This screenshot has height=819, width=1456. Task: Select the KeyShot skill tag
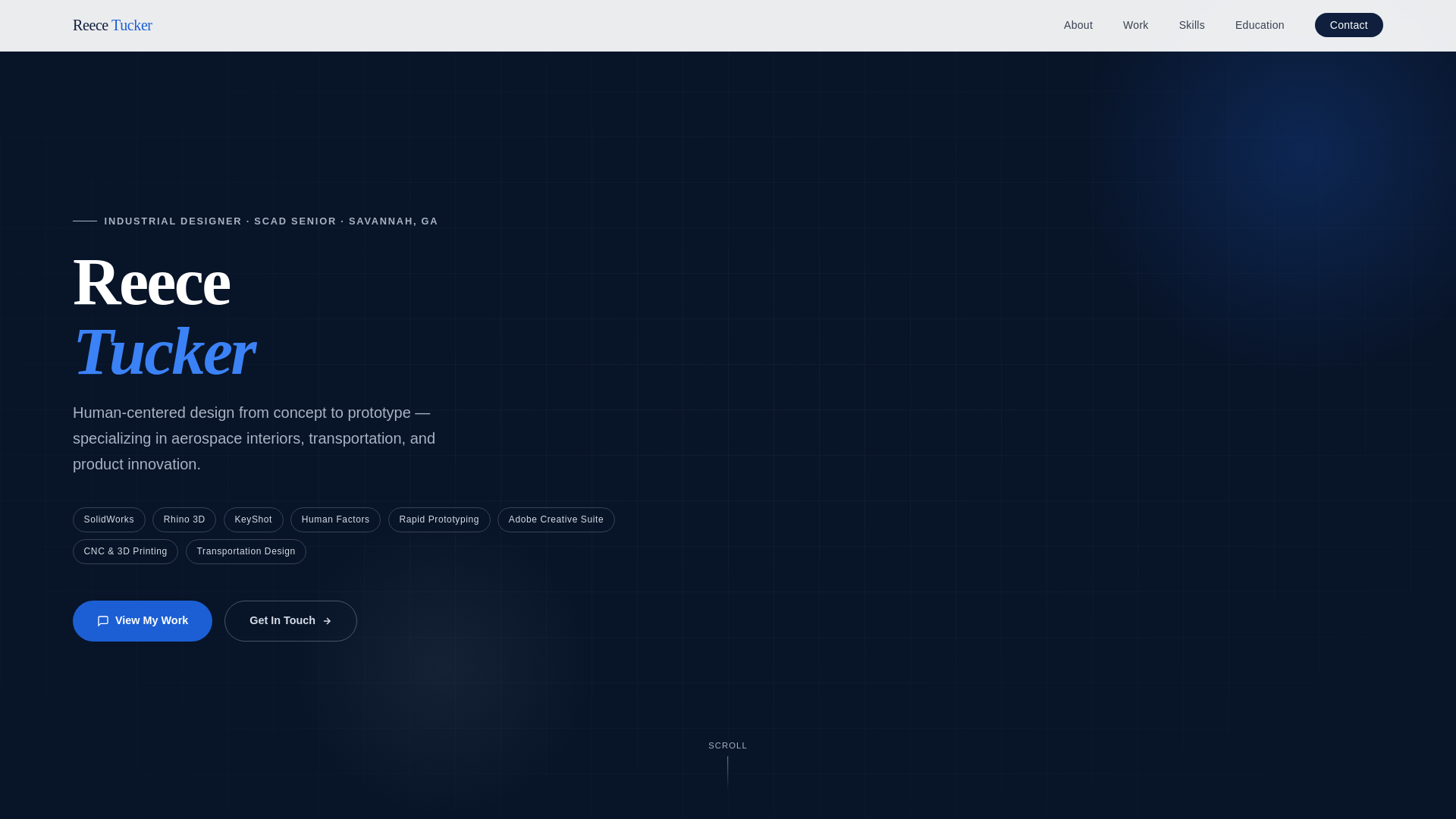point(253,519)
